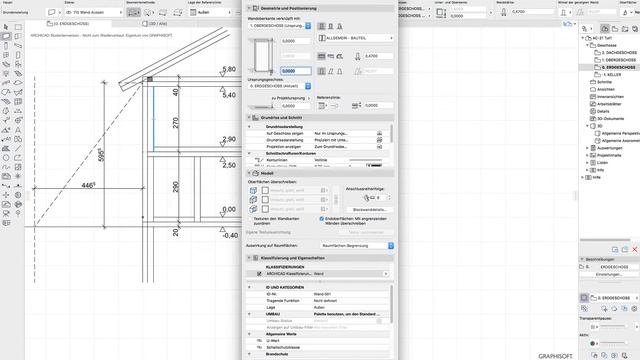
Task: Click the wall top offset input field
Action: [x=296, y=41]
